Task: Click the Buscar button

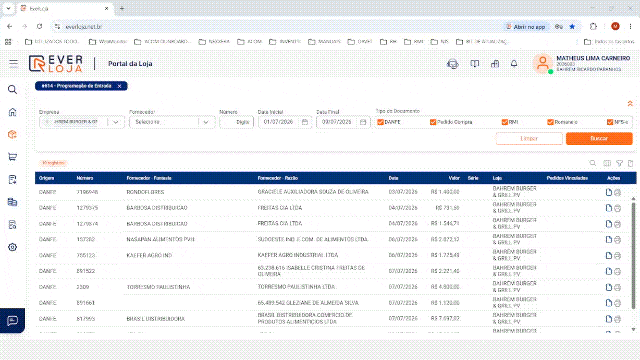Action: pyautogui.click(x=599, y=138)
